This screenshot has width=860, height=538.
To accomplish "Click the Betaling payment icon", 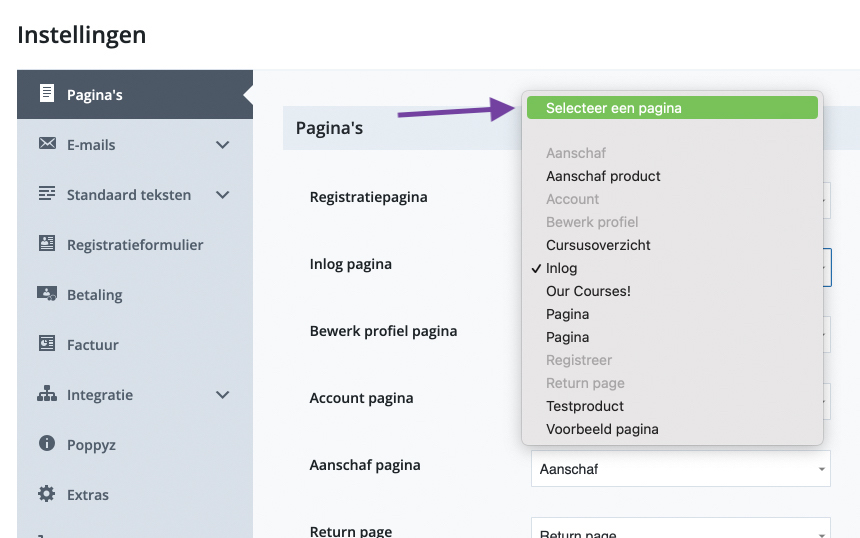I will [46, 294].
